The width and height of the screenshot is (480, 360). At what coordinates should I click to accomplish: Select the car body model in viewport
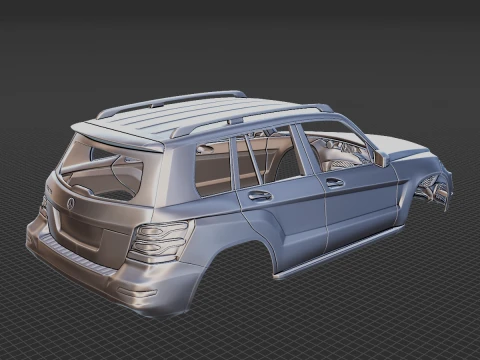click(239, 203)
